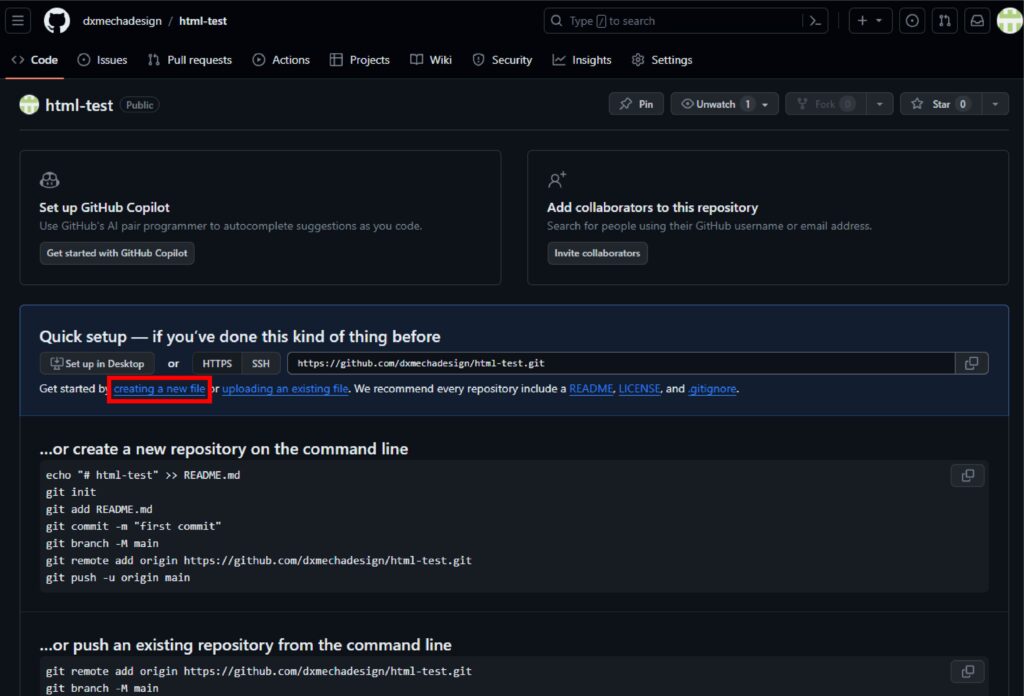1024x696 pixels.
Task: Click the 'git add README.md' line
Action: coord(99,509)
